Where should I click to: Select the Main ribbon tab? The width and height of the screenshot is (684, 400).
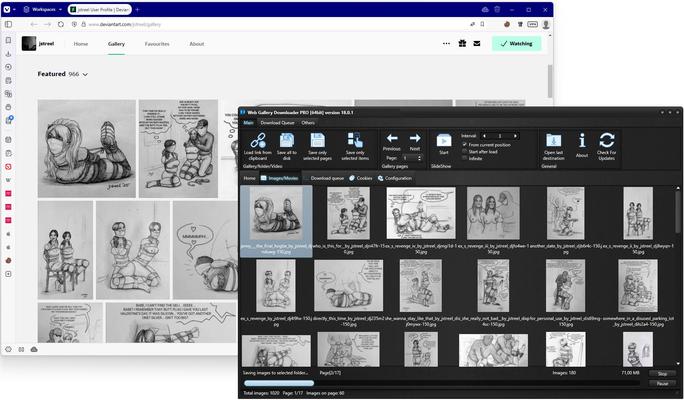(248, 123)
